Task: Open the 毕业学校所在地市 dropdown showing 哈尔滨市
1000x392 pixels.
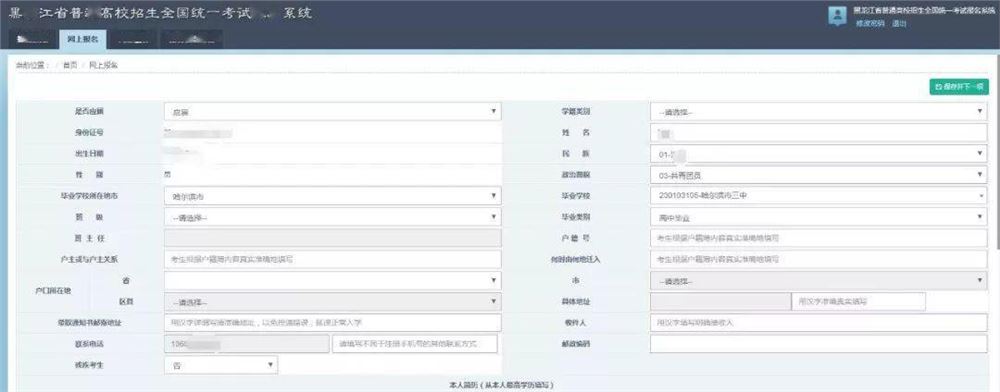Action: pyautogui.click(x=332, y=196)
